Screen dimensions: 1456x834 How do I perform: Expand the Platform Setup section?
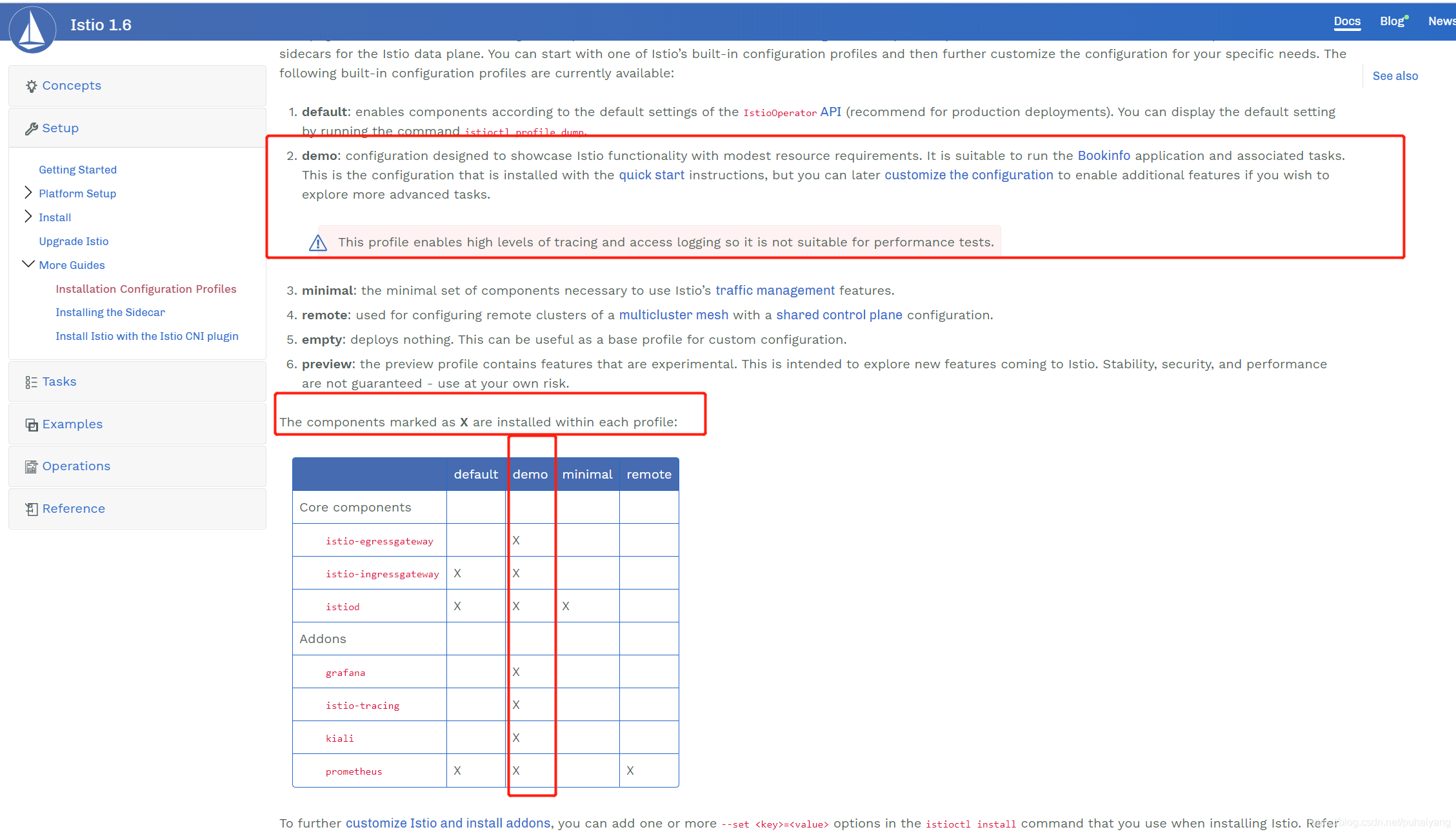tap(28, 193)
